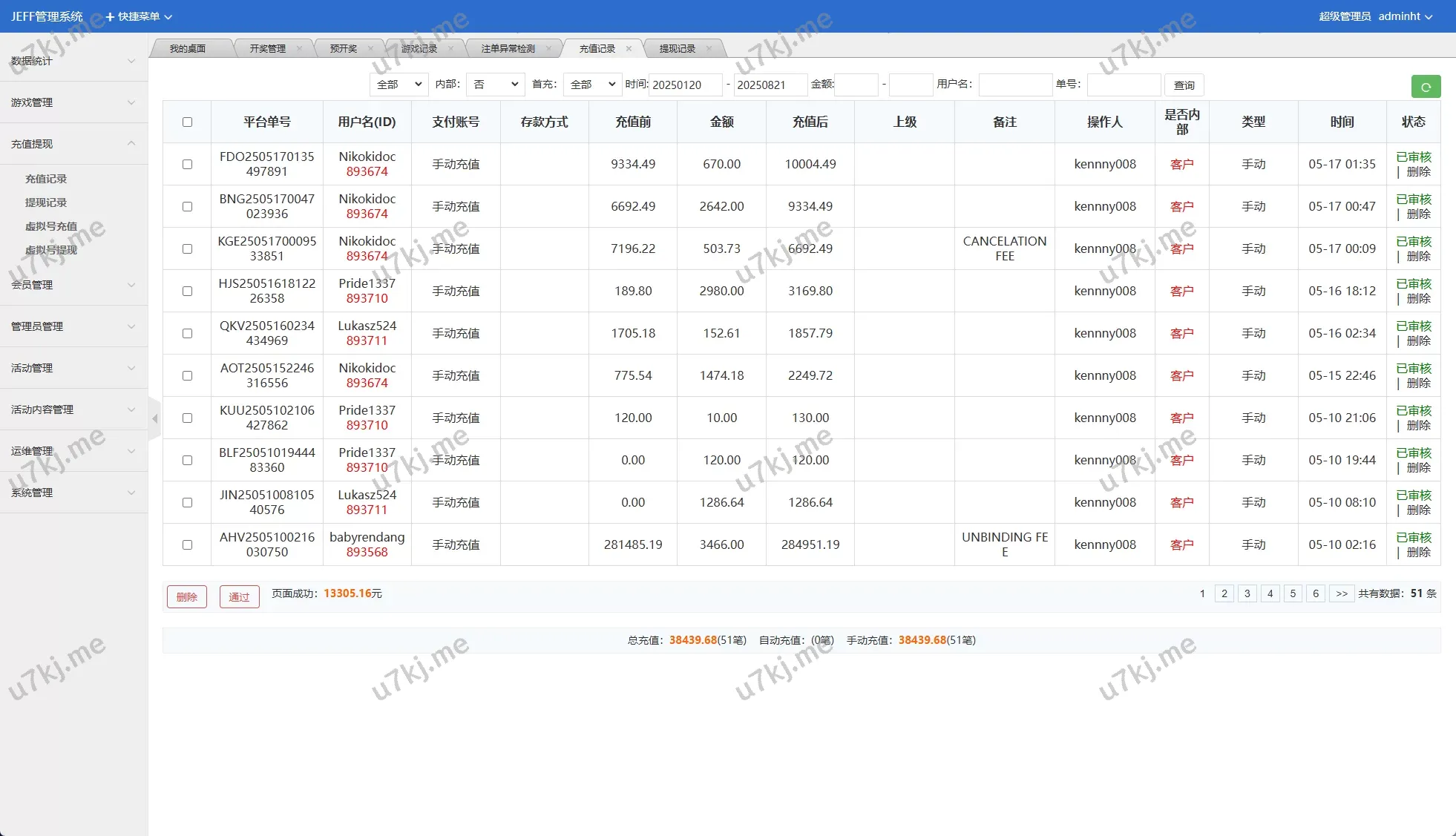Go to next page with >> button
Screen dimensions: 1456x836
1341,593
